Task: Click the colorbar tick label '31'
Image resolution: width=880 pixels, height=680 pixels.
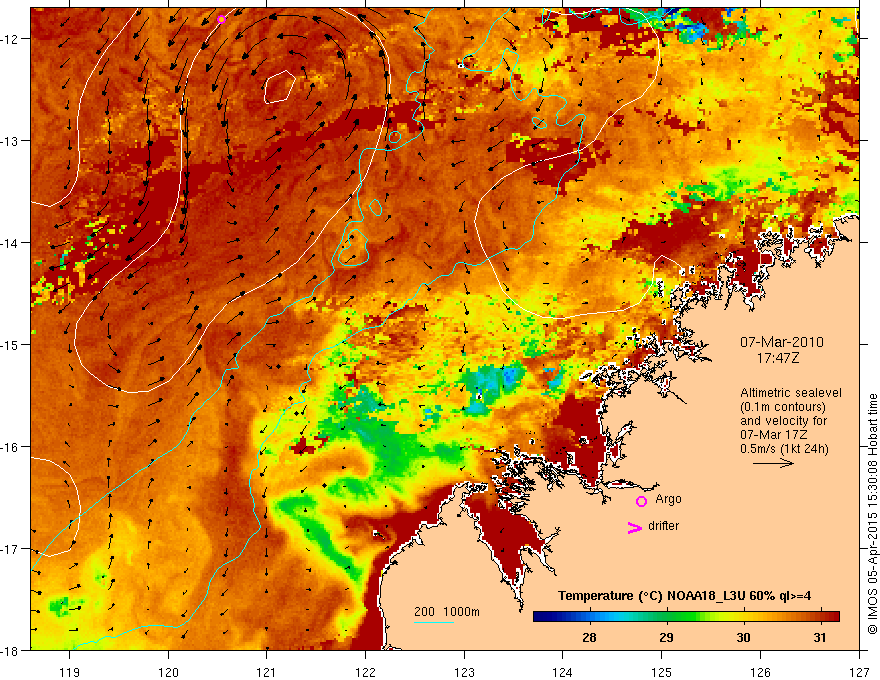Action: [819, 637]
